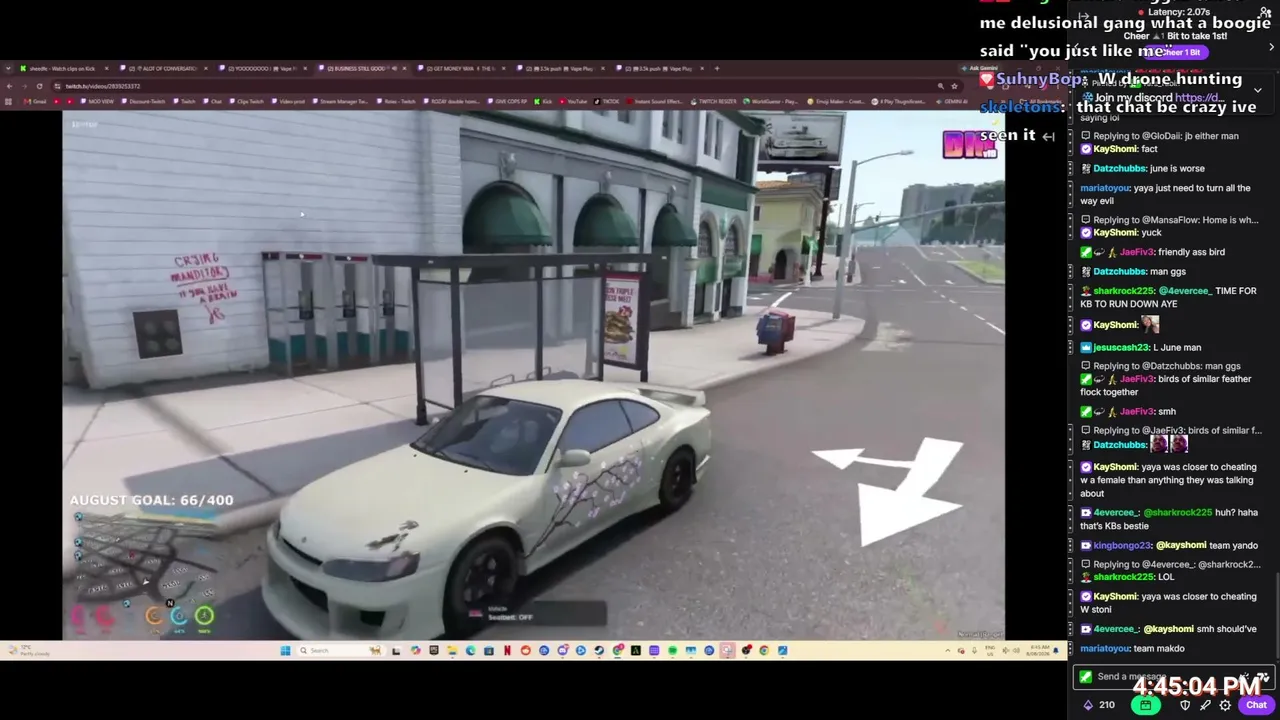Click Replying to @MansaFlow reply header

(x=1170, y=220)
